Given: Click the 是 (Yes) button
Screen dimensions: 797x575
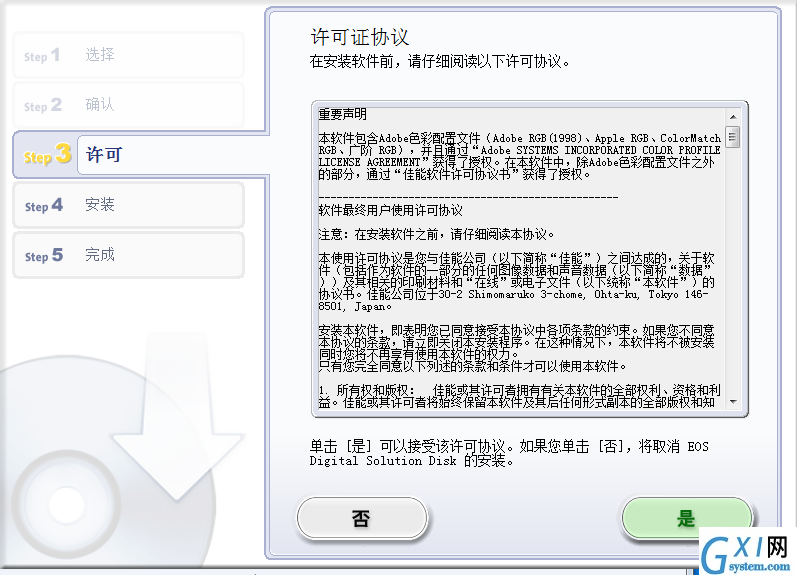Looking at the screenshot, I should point(686,518).
